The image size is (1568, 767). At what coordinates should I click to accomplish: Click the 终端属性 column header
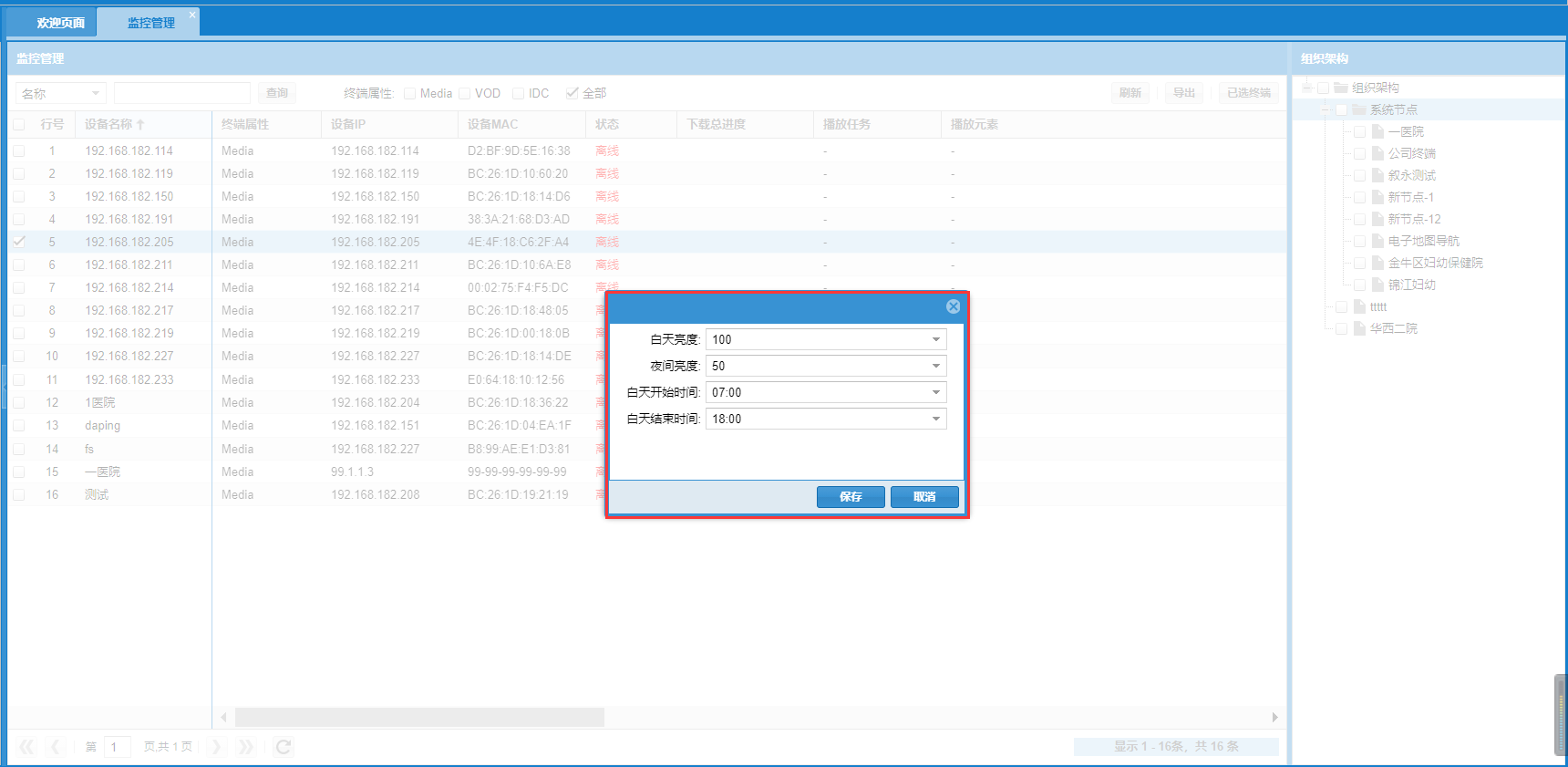[x=266, y=124]
